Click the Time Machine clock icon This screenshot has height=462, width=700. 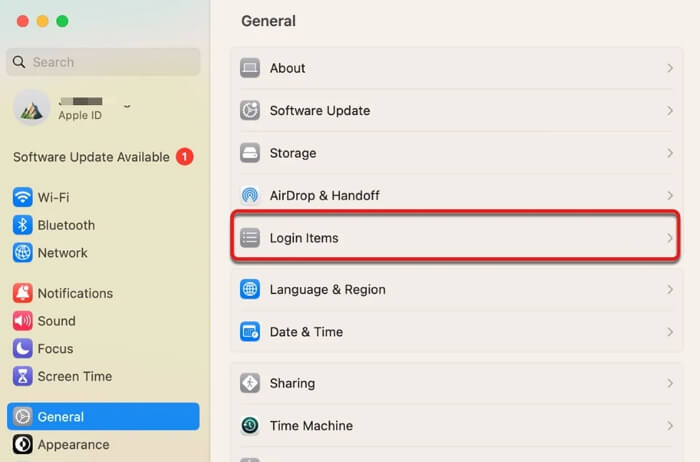[x=250, y=425]
